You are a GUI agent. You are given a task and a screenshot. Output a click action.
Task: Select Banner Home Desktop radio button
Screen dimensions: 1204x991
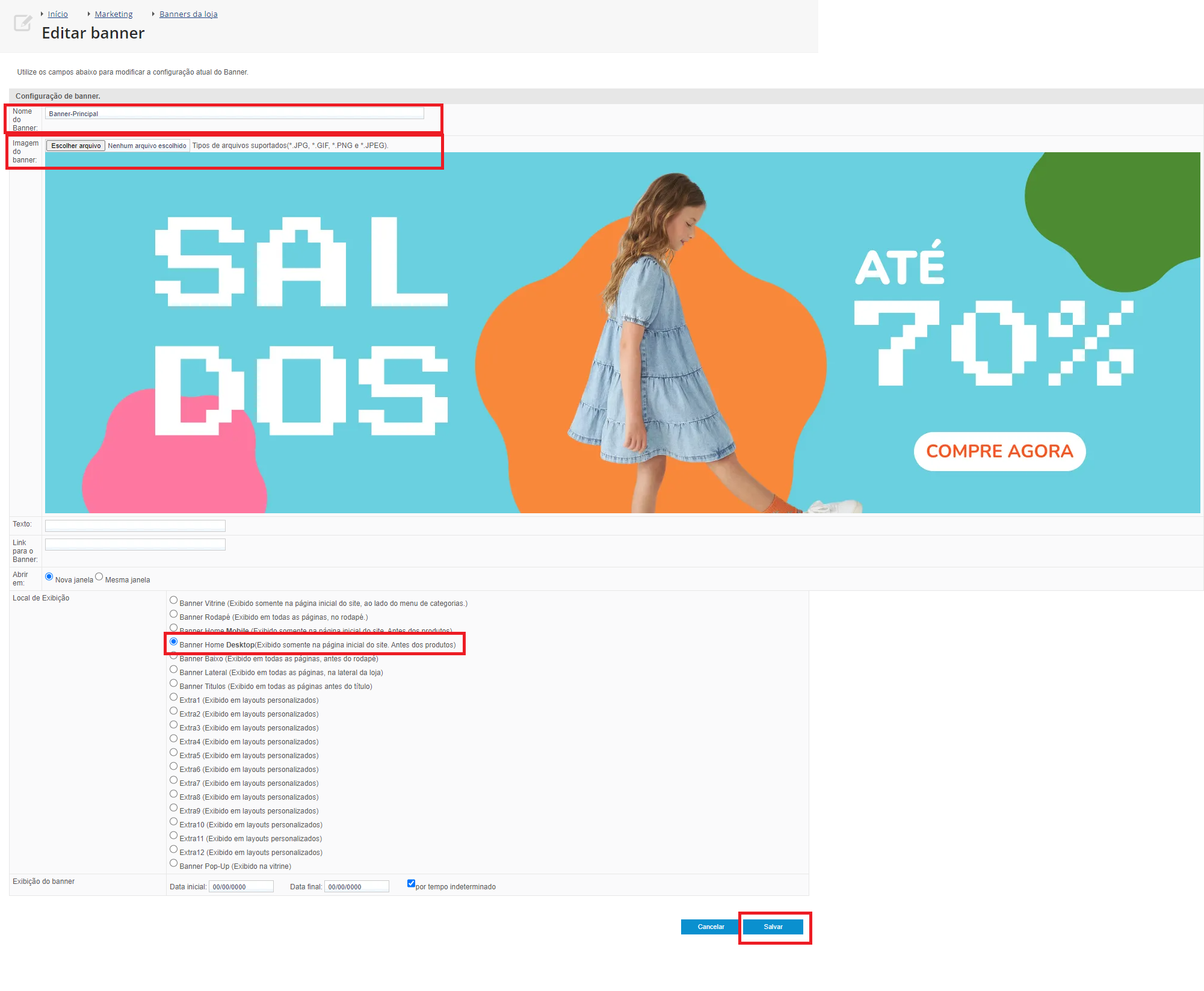173,642
